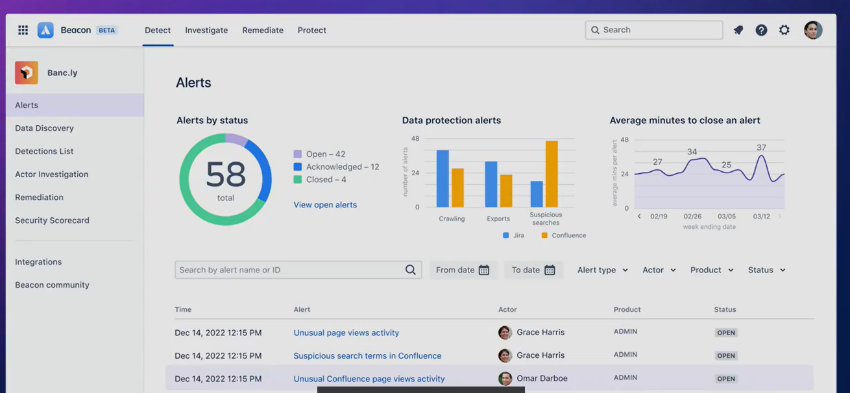This screenshot has width=850, height=393.
Task: Open Unusual page views activity alert
Action: 346,333
